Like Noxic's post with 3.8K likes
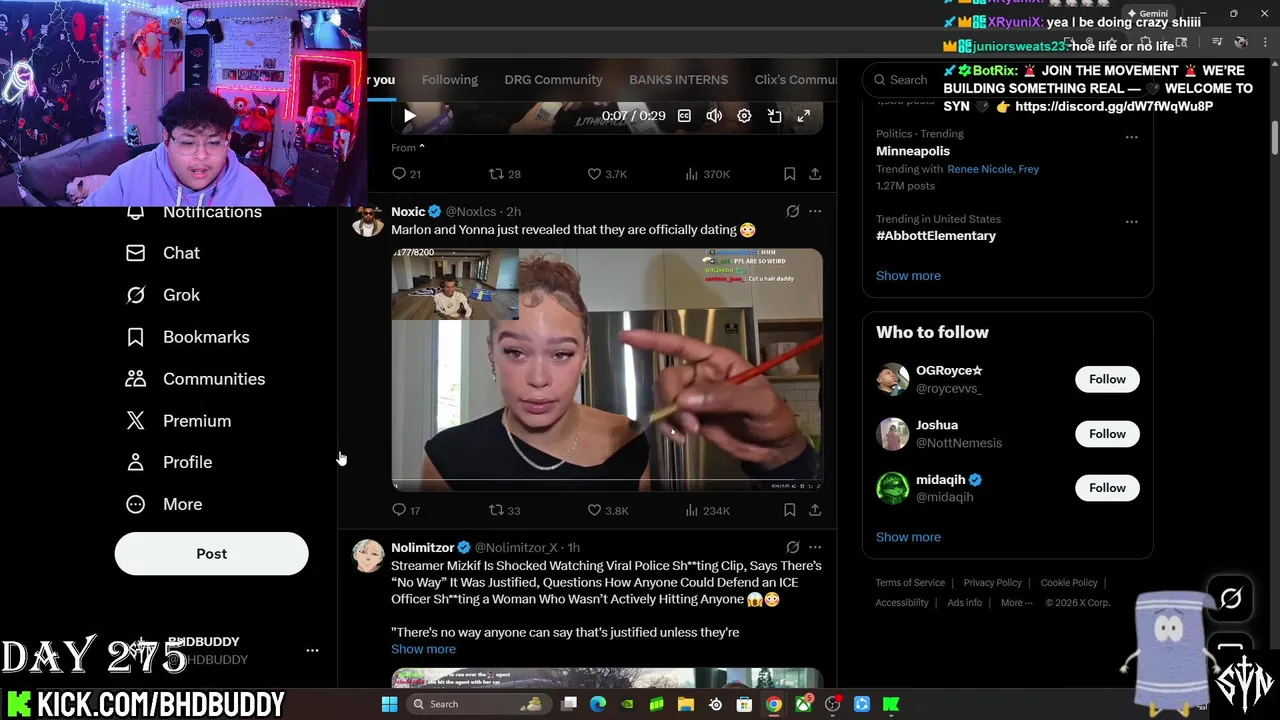The width and height of the screenshot is (1280, 720). [607, 510]
